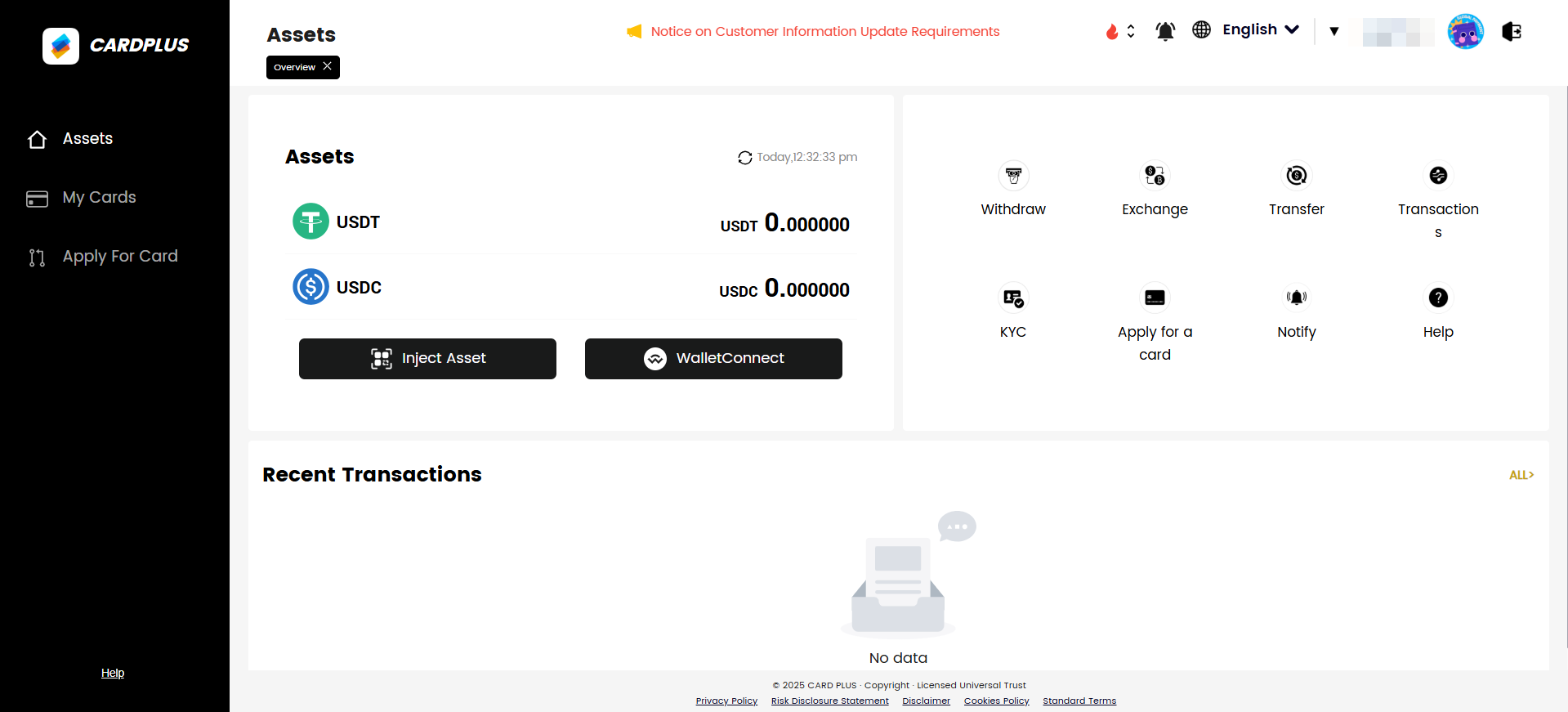Refresh the asset balances timestamp icon
Screen dimensions: 1568x712
[744, 158]
